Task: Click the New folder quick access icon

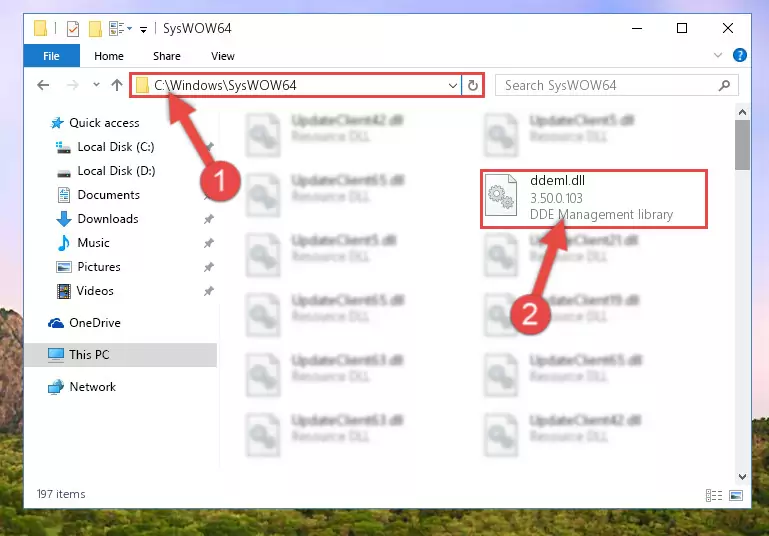Action: pyautogui.click(x=95, y=29)
